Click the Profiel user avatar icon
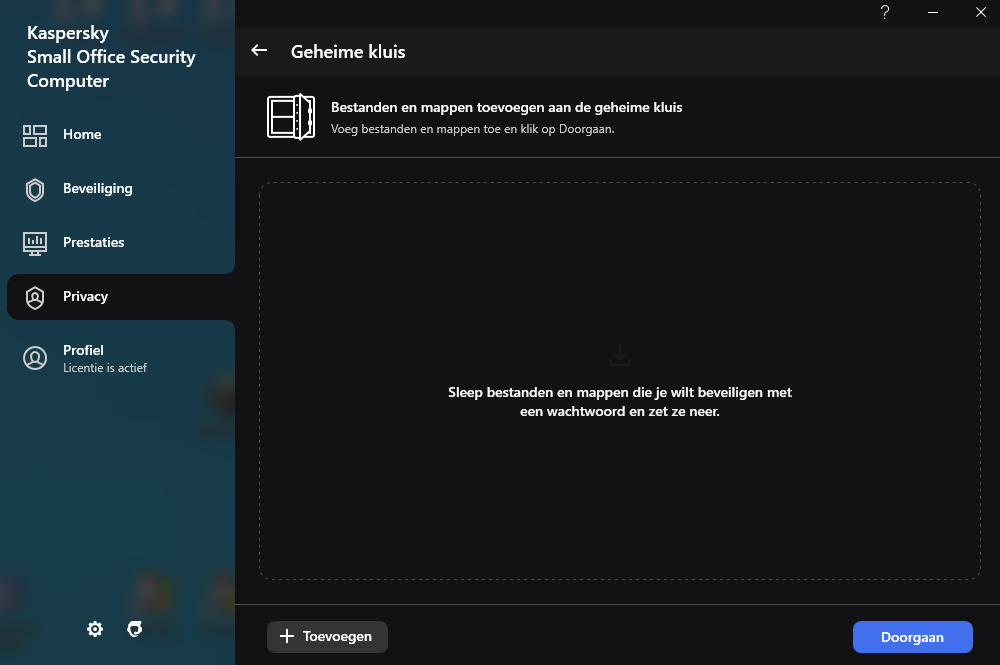Image resolution: width=1000 pixels, height=665 pixels. 35,358
